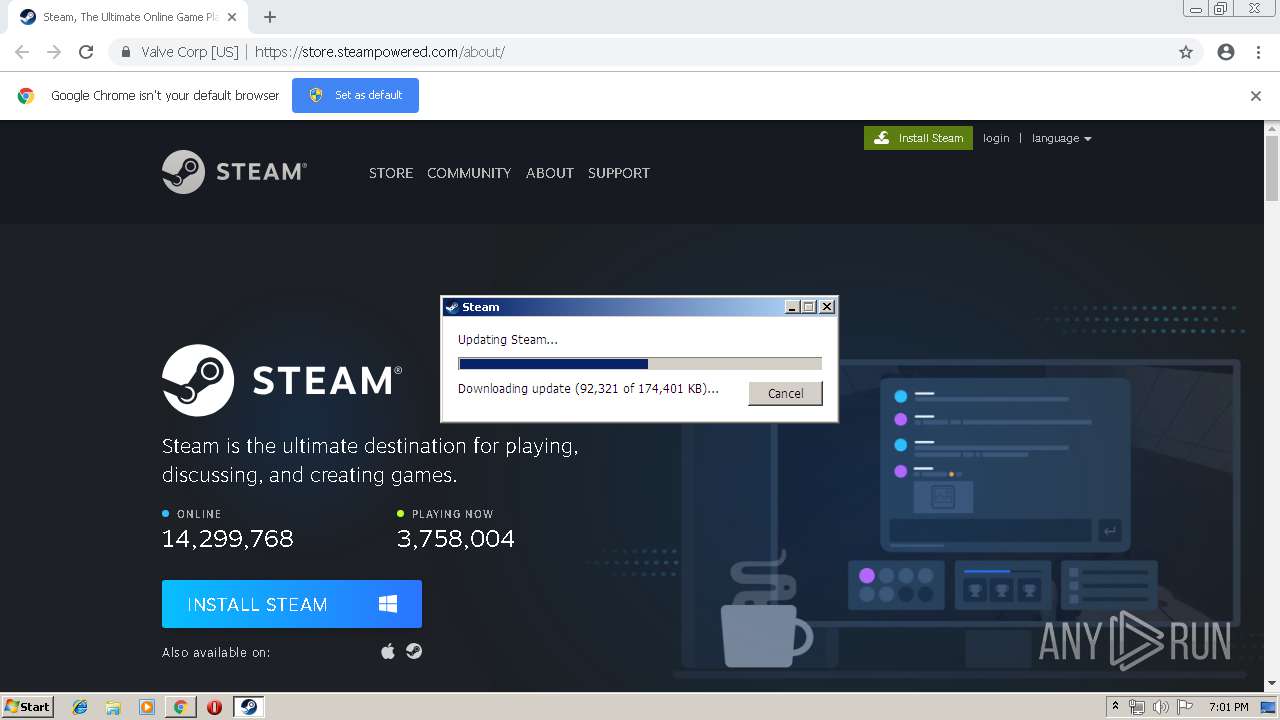
Task: Show hidden tray icons arrow
Action: point(1115,707)
